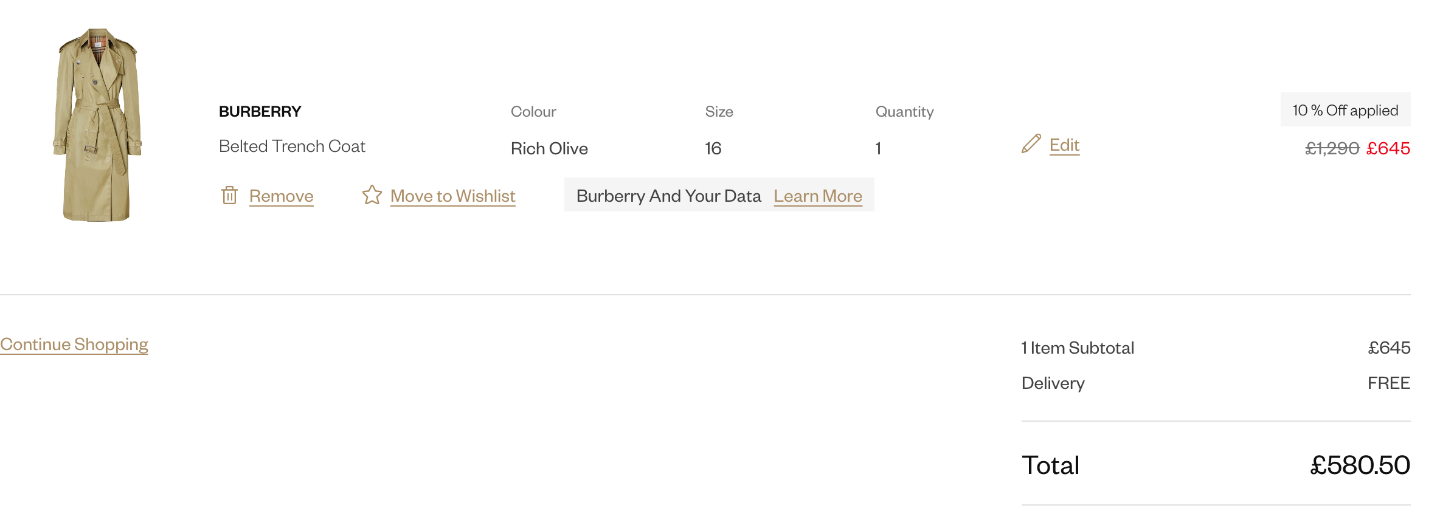The height and width of the screenshot is (508, 1440).
Task: Click the BURBERRY brand heading
Action: coord(260,111)
